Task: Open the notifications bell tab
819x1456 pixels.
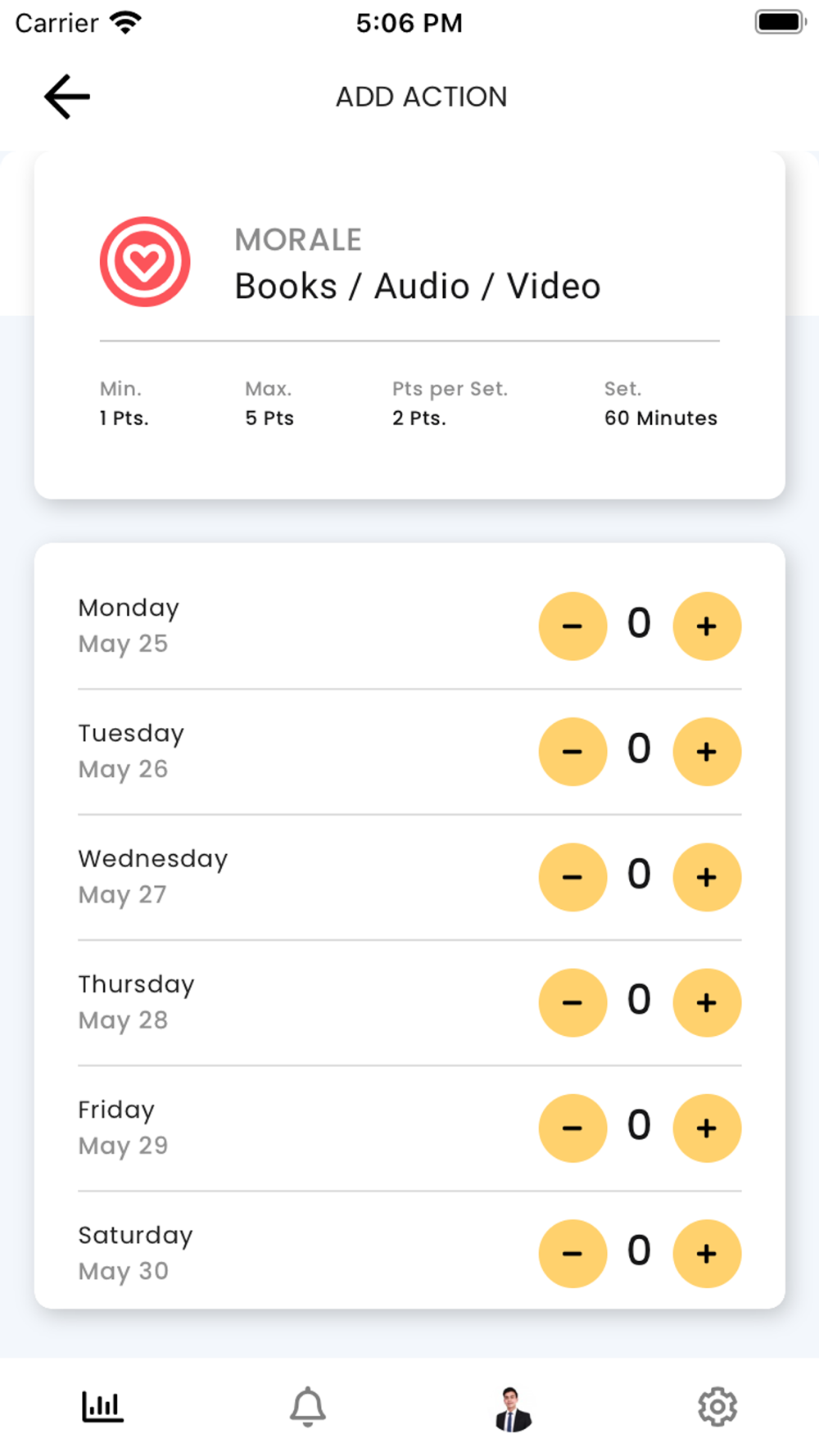Action: 308,1407
